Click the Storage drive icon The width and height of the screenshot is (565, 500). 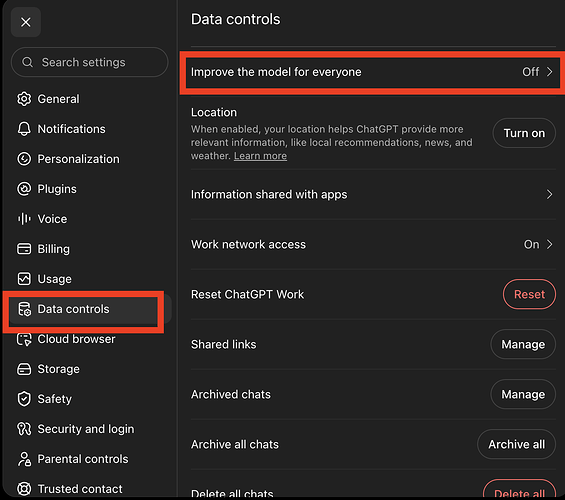click(24, 369)
